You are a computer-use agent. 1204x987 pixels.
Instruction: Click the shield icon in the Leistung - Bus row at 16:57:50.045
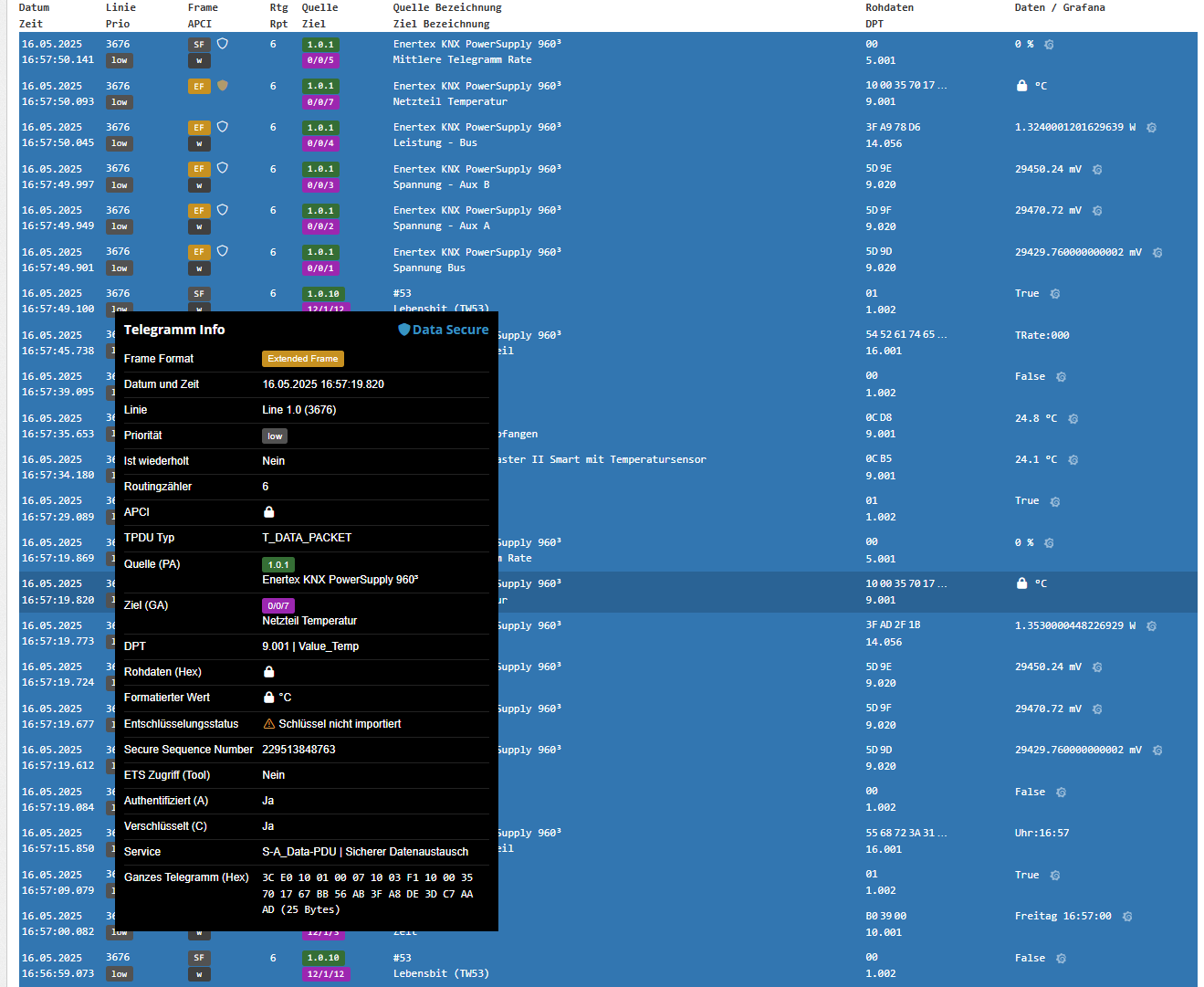pyautogui.click(x=223, y=127)
